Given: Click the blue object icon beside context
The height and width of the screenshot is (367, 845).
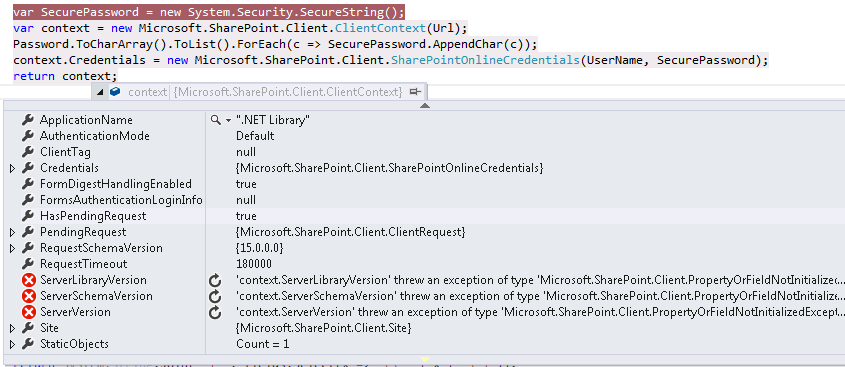Looking at the screenshot, I should 114,92.
